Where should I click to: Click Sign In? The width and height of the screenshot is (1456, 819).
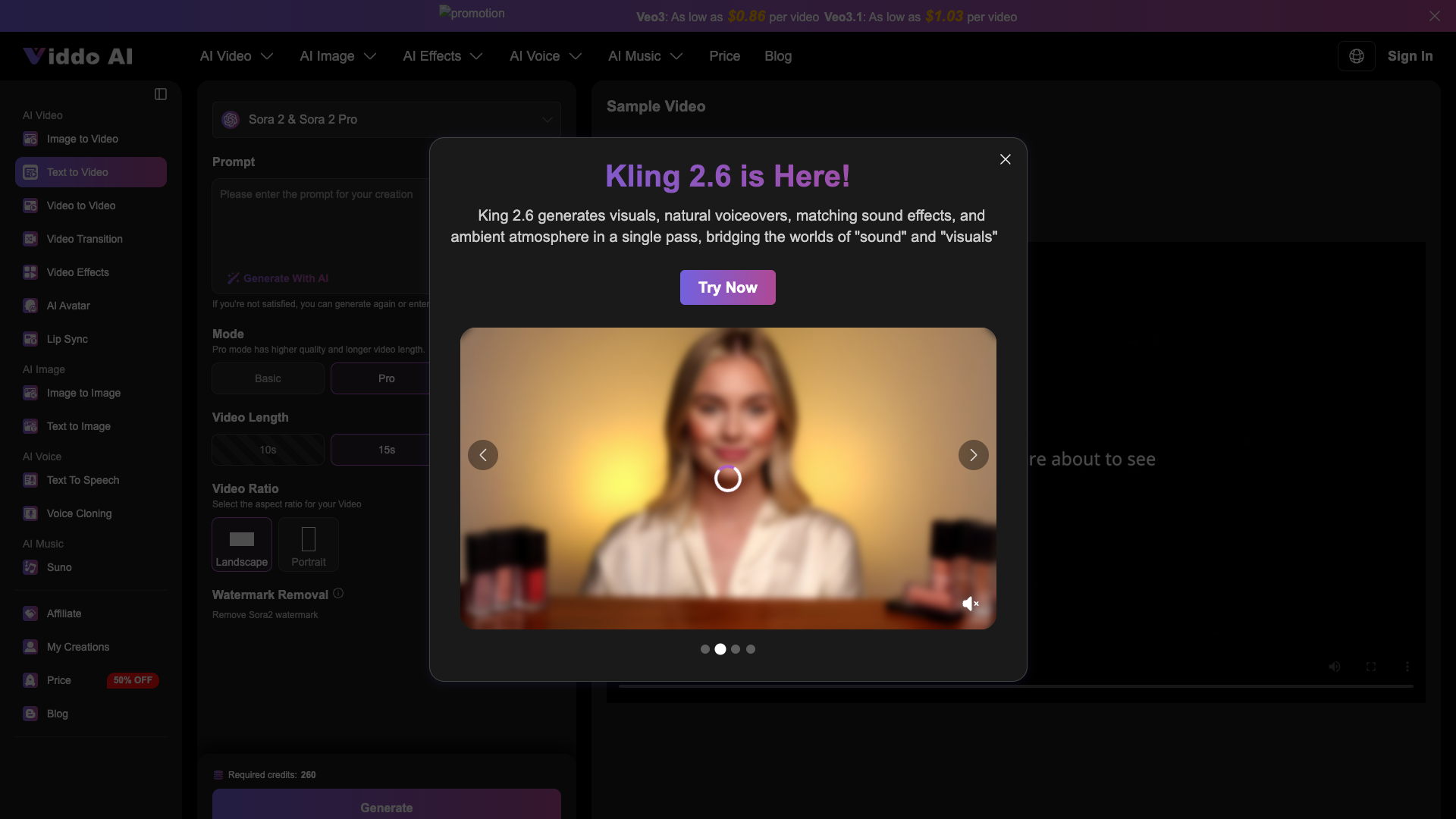[x=1410, y=56]
